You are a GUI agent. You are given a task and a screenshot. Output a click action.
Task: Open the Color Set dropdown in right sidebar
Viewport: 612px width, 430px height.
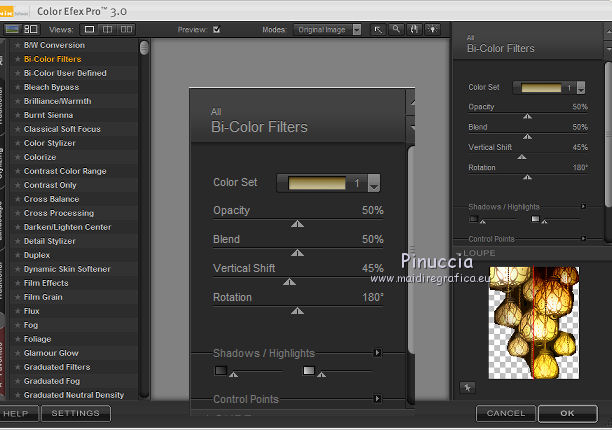coord(581,88)
